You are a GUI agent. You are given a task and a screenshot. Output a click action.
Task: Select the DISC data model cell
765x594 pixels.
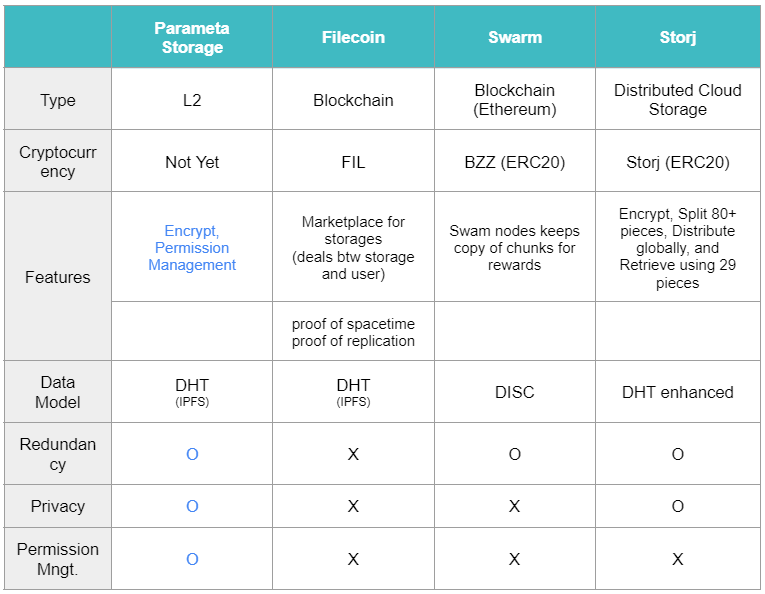click(515, 392)
